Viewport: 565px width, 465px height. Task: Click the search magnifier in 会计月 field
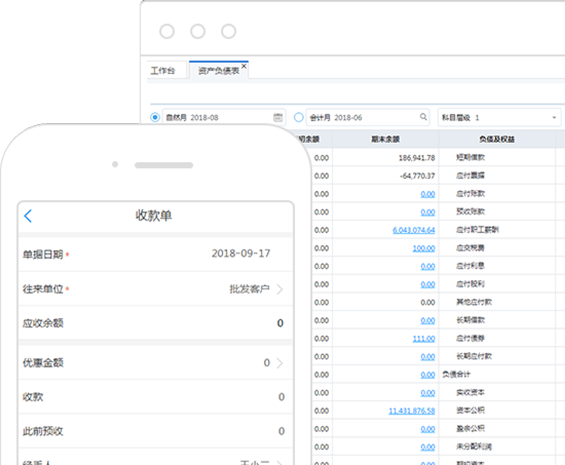[x=423, y=117]
